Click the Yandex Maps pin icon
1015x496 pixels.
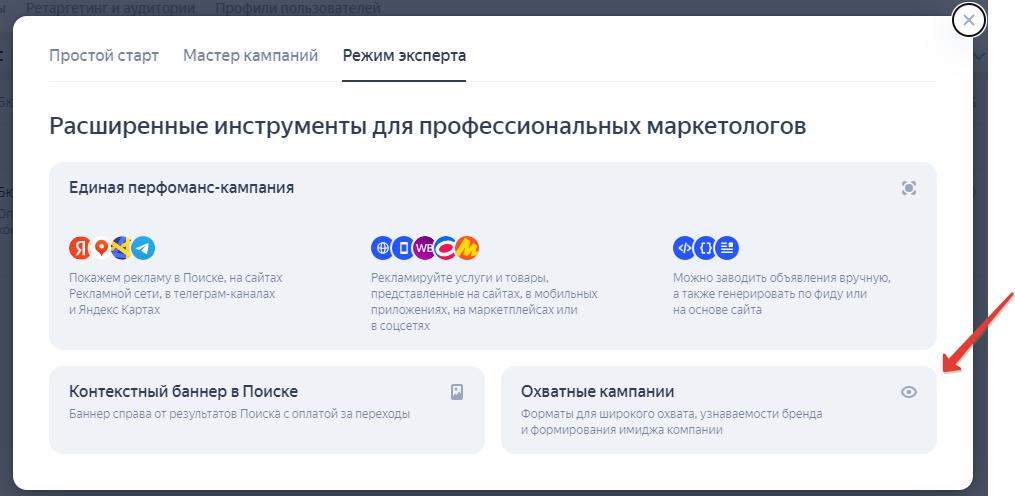click(100, 247)
